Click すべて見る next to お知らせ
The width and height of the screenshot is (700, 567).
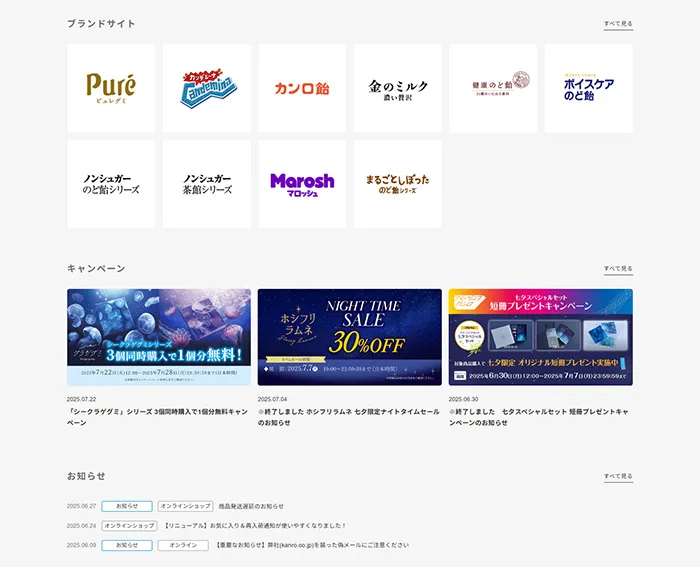(618, 476)
